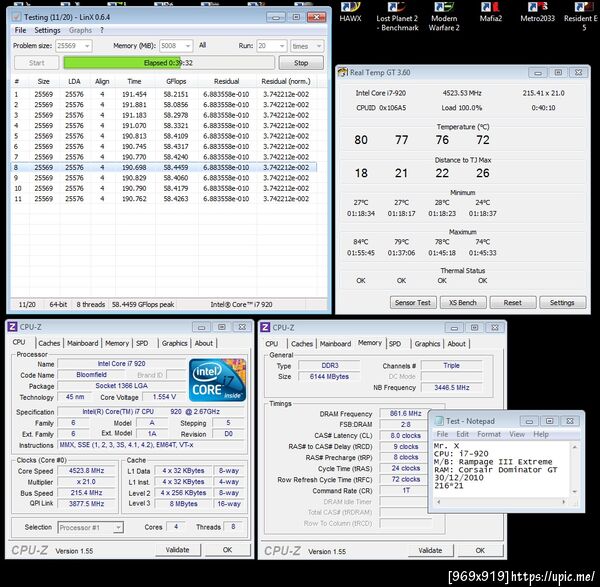Launch Metro2033 desktop shortcut
Image resolution: width=600 pixels, height=587 pixels.
point(537,11)
